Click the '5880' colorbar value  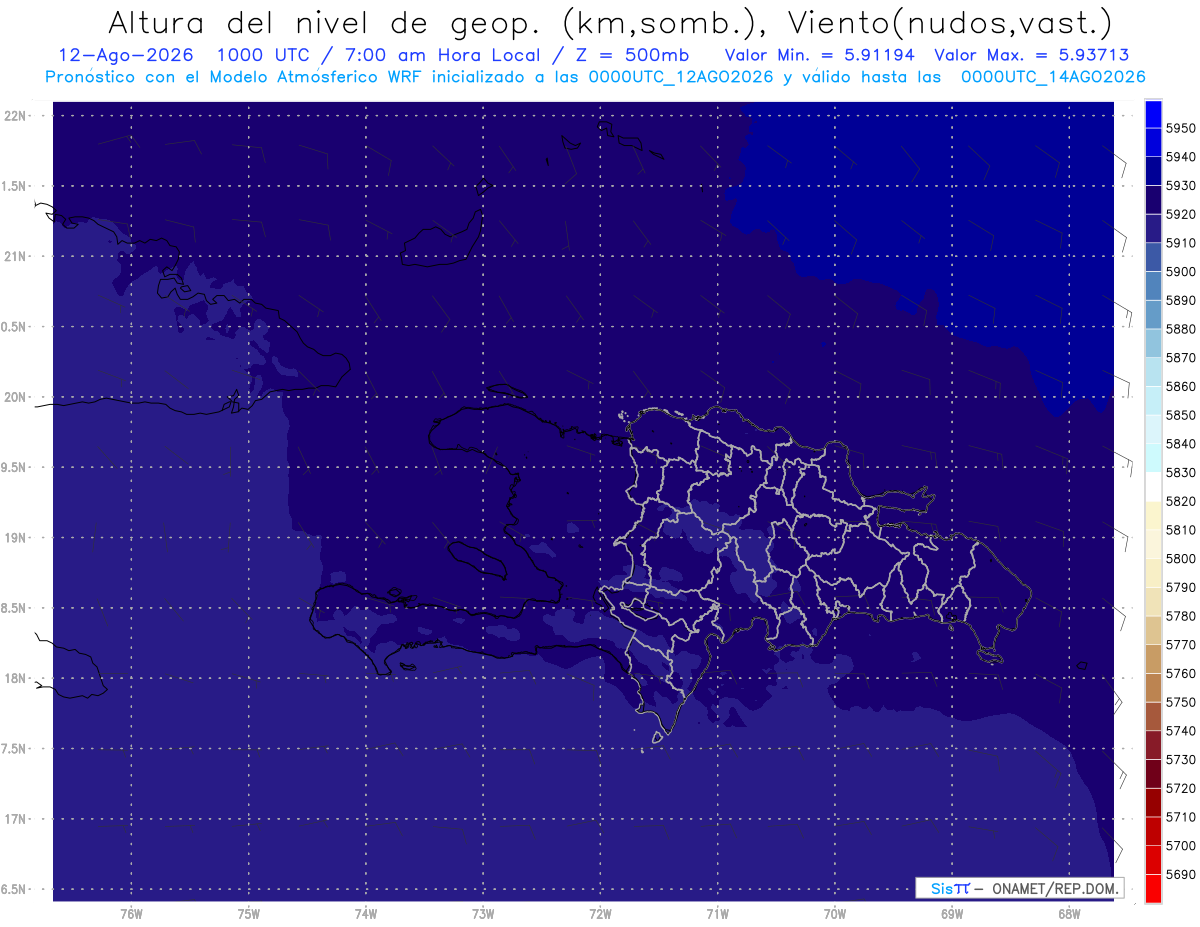point(1181,329)
